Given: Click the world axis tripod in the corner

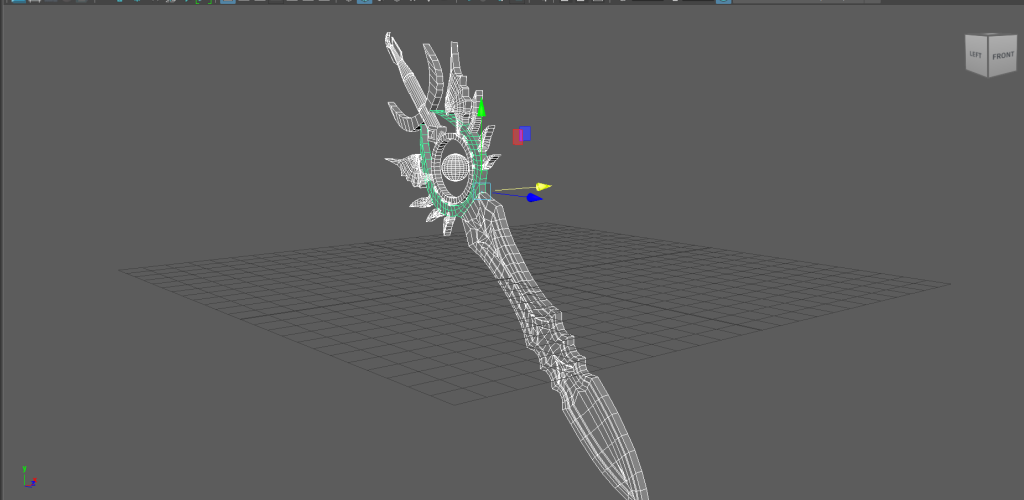Looking at the screenshot, I should click(x=27, y=478).
